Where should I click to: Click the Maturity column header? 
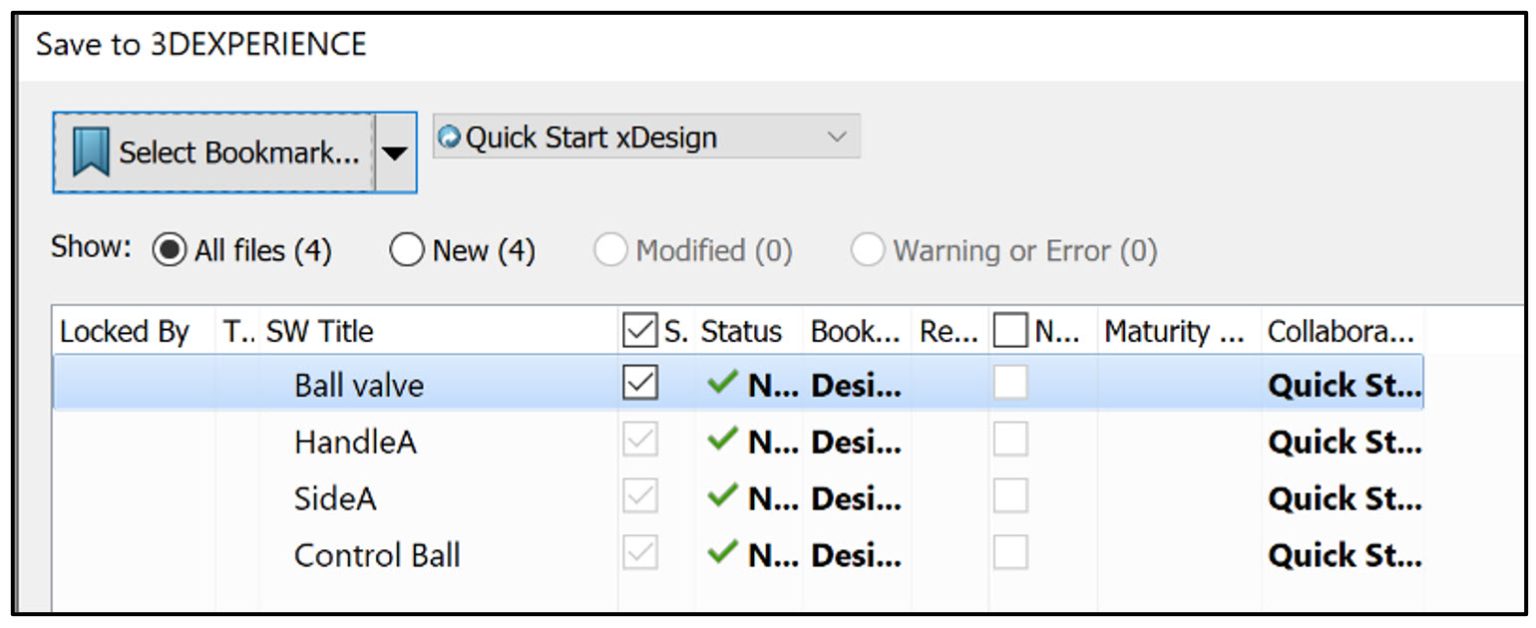coord(1175,330)
